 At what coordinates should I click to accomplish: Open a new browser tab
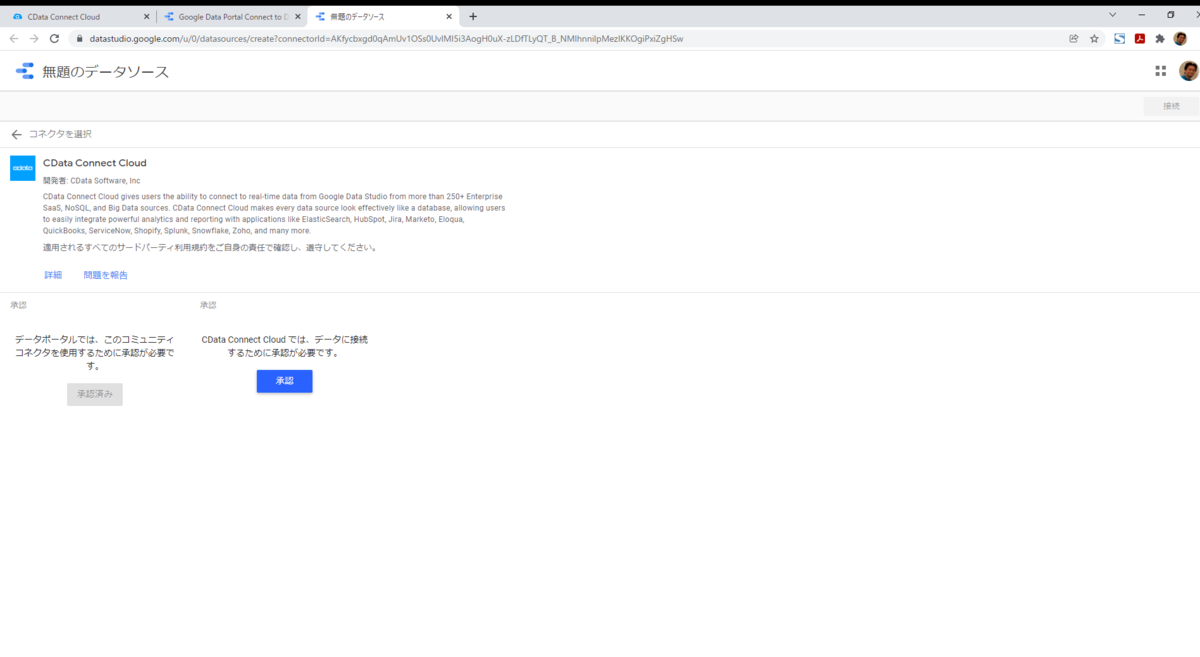click(x=473, y=17)
